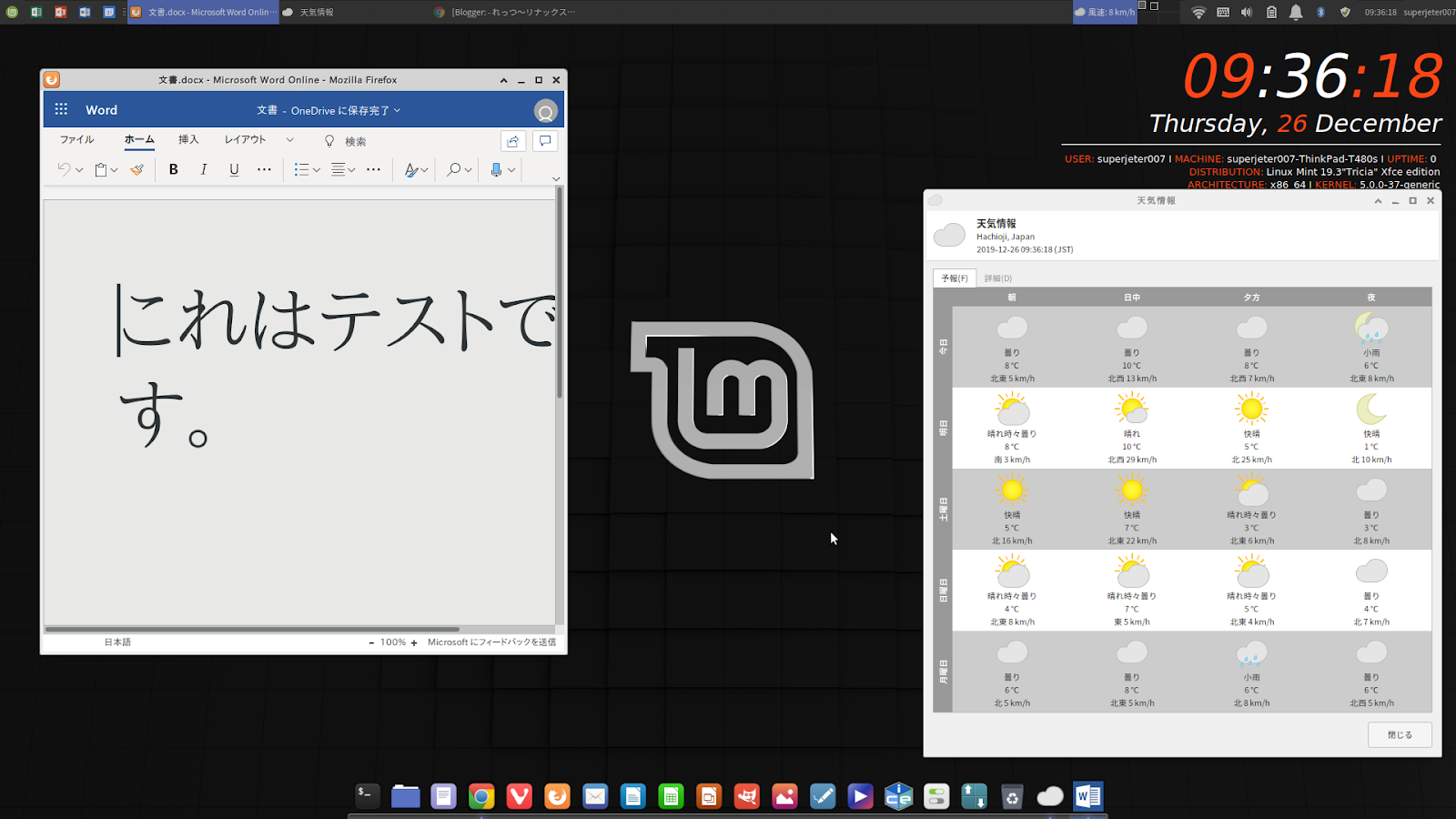Expand the bullet list dropdown arrow
Image resolution: width=1456 pixels, height=819 pixels.
point(316,170)
